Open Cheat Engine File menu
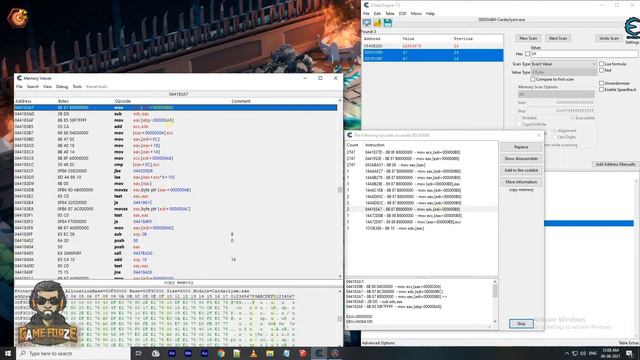 (x=366, y=13)
